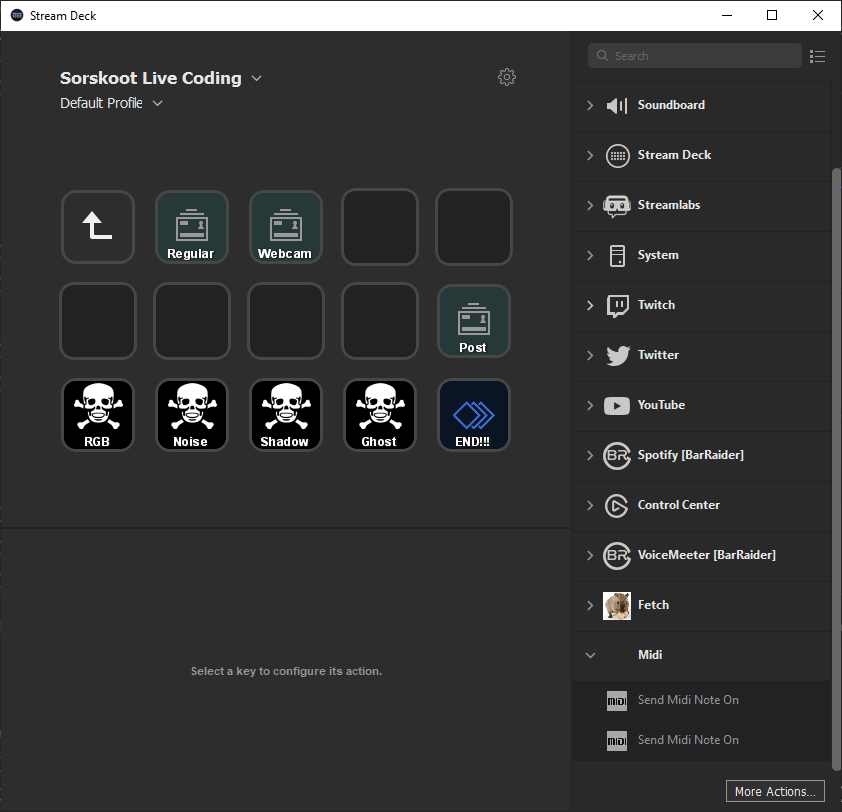The height and width of the screenshot is (812, 842).
Task: Expand the YouTube category chevron
Action: pyautogui.click(x=590, y=405)
